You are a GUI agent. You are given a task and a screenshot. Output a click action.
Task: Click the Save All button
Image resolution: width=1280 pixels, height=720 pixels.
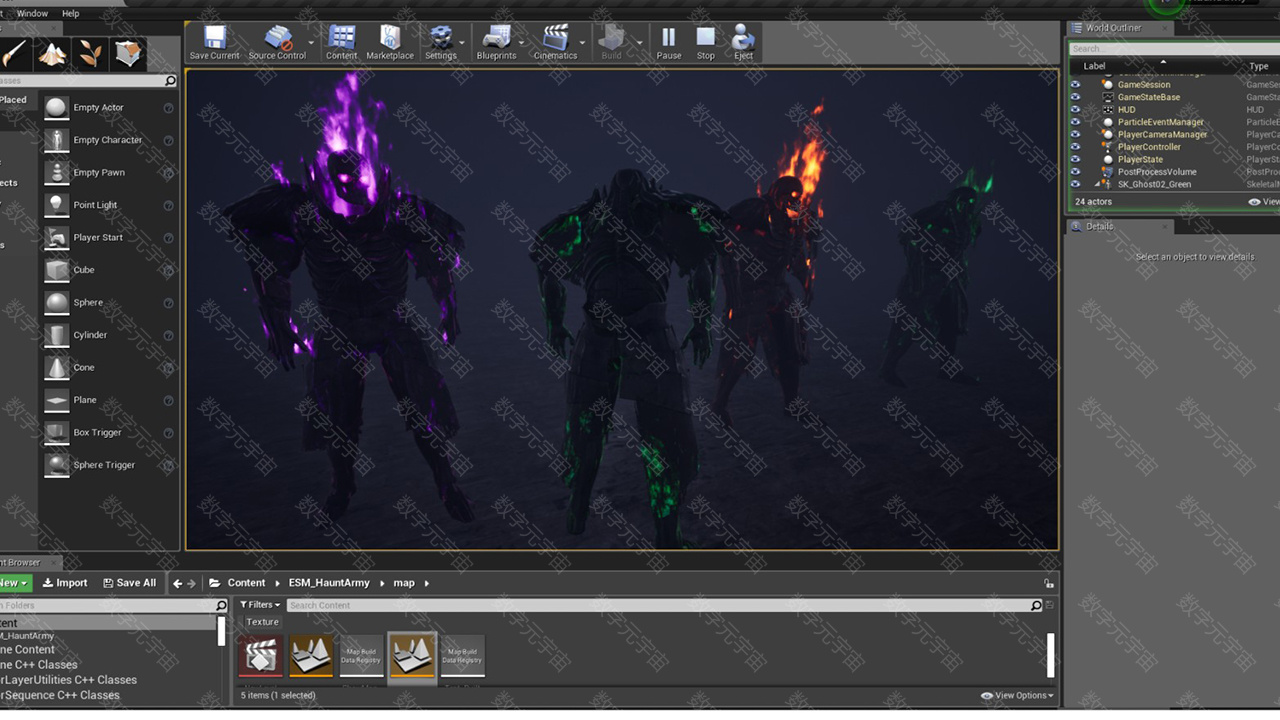coord(130,583)
